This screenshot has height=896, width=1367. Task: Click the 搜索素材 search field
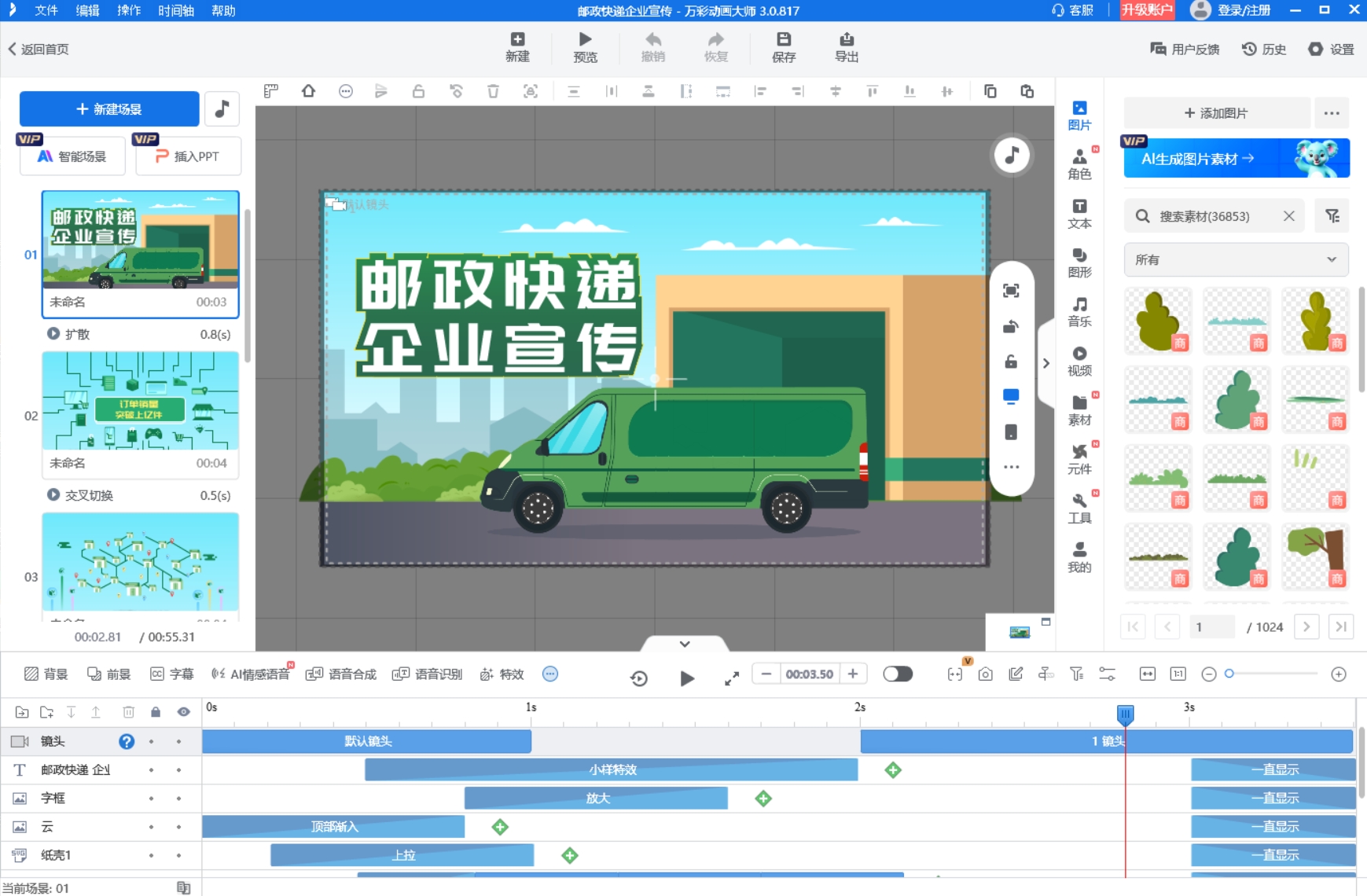pos(1214,215)
